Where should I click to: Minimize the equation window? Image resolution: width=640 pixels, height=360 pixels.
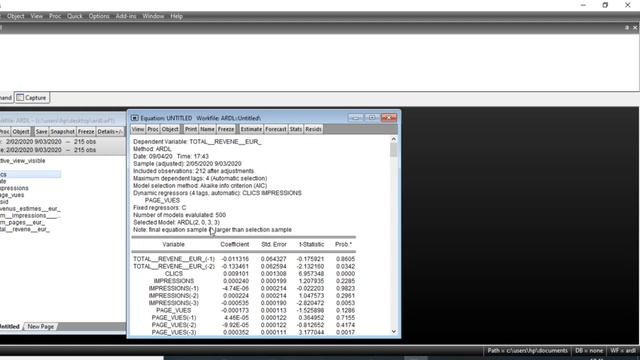[x=356, y=118]
